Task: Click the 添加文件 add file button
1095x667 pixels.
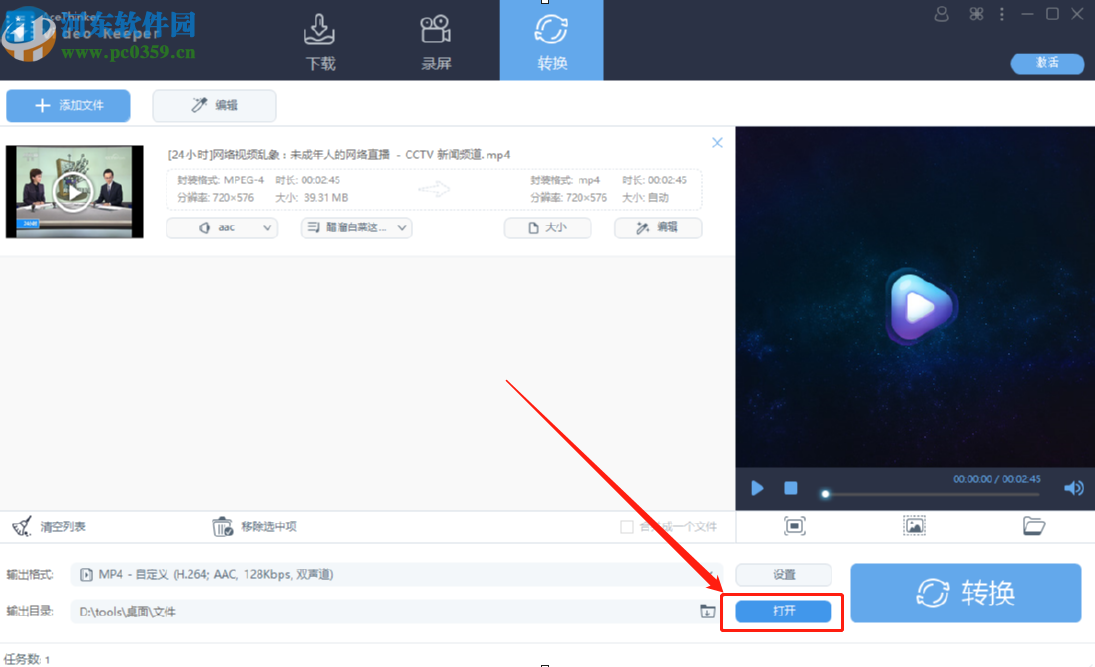Action: tap(68, 105)
